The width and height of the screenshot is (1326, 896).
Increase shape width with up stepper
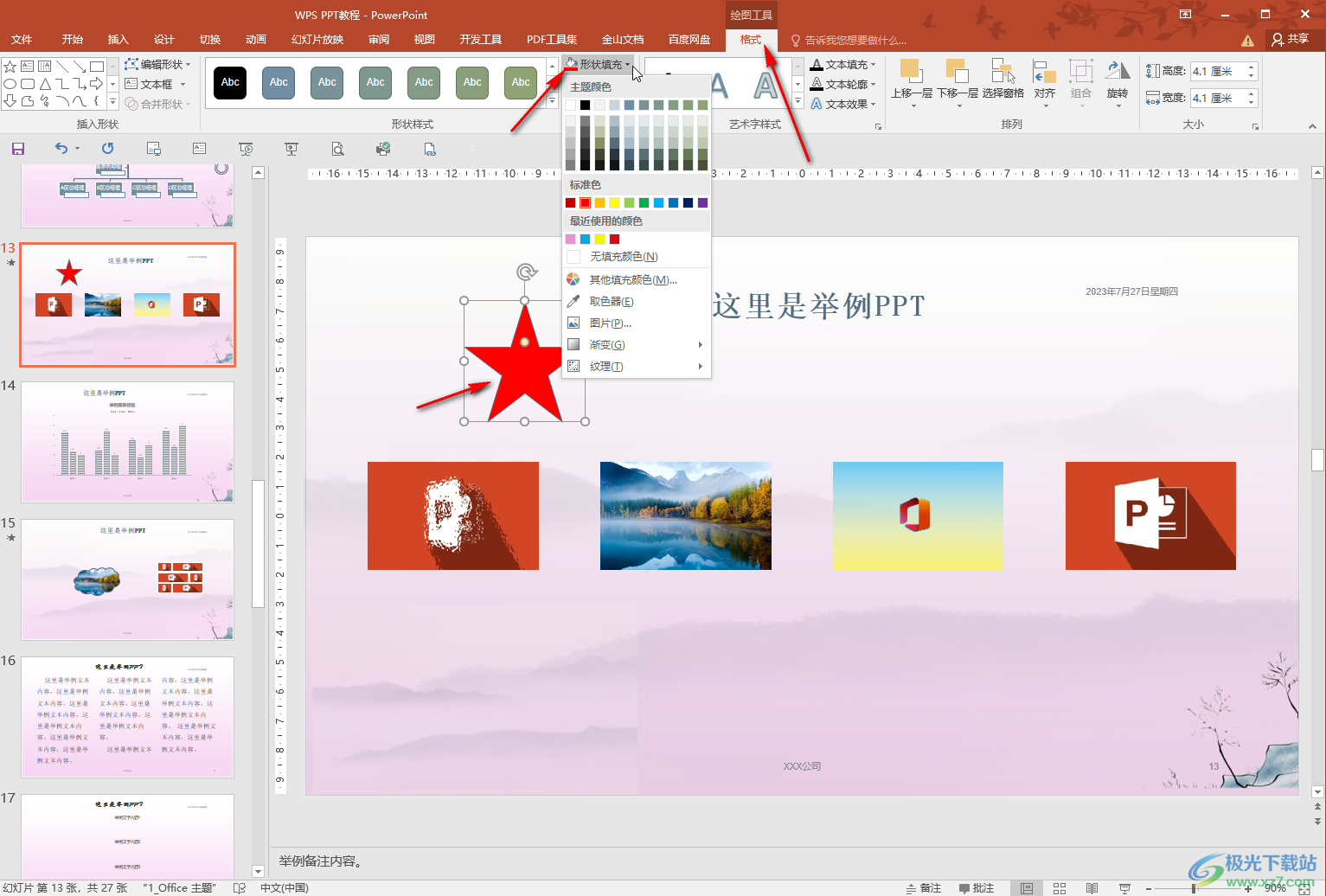click(x=1252, y=93)
